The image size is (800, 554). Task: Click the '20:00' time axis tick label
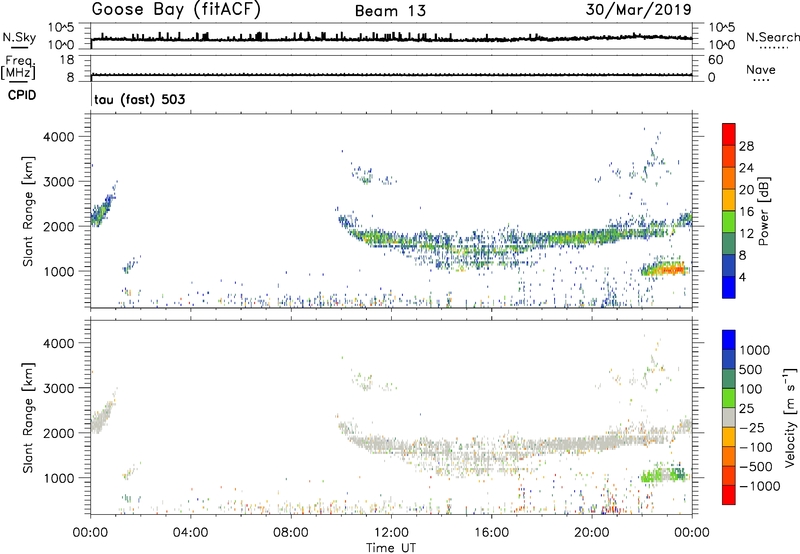[x=592, y=533]
